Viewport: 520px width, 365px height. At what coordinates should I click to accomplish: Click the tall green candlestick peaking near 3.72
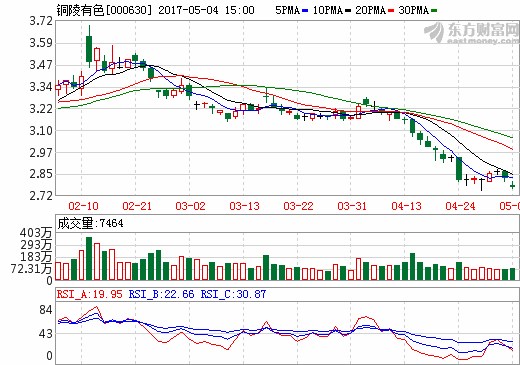89,46
